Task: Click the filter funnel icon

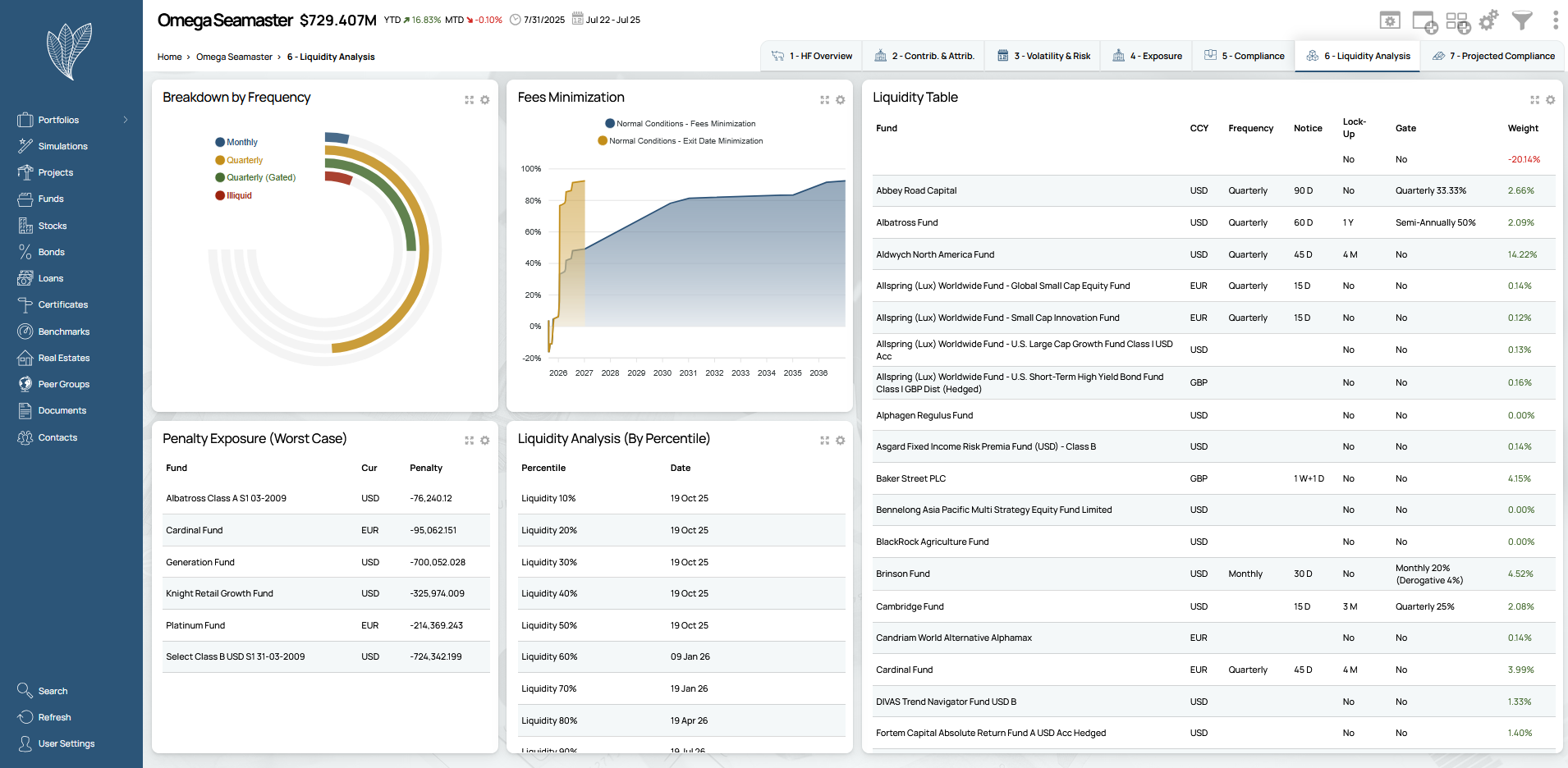Action: (1522, 21)
